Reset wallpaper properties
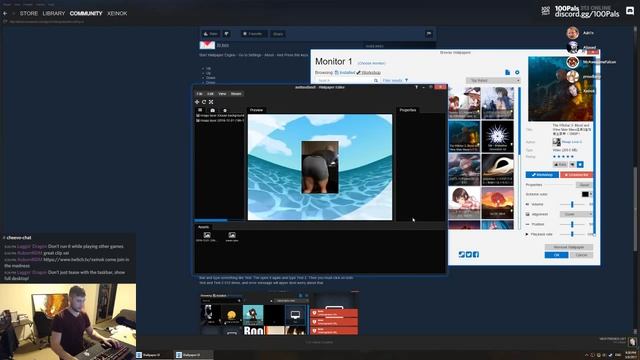Image resolution: width=640 pixels, height=360 pixels. click(584, 185)
